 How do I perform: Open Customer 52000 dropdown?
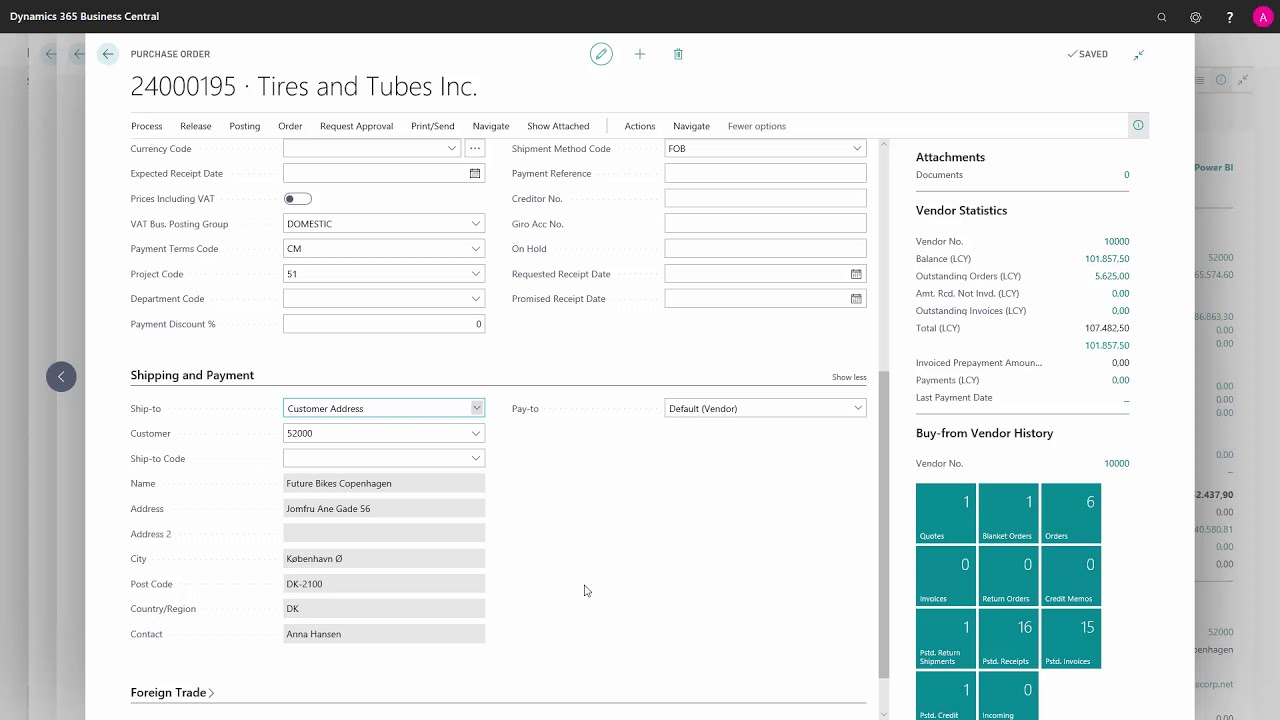(476, 433)
